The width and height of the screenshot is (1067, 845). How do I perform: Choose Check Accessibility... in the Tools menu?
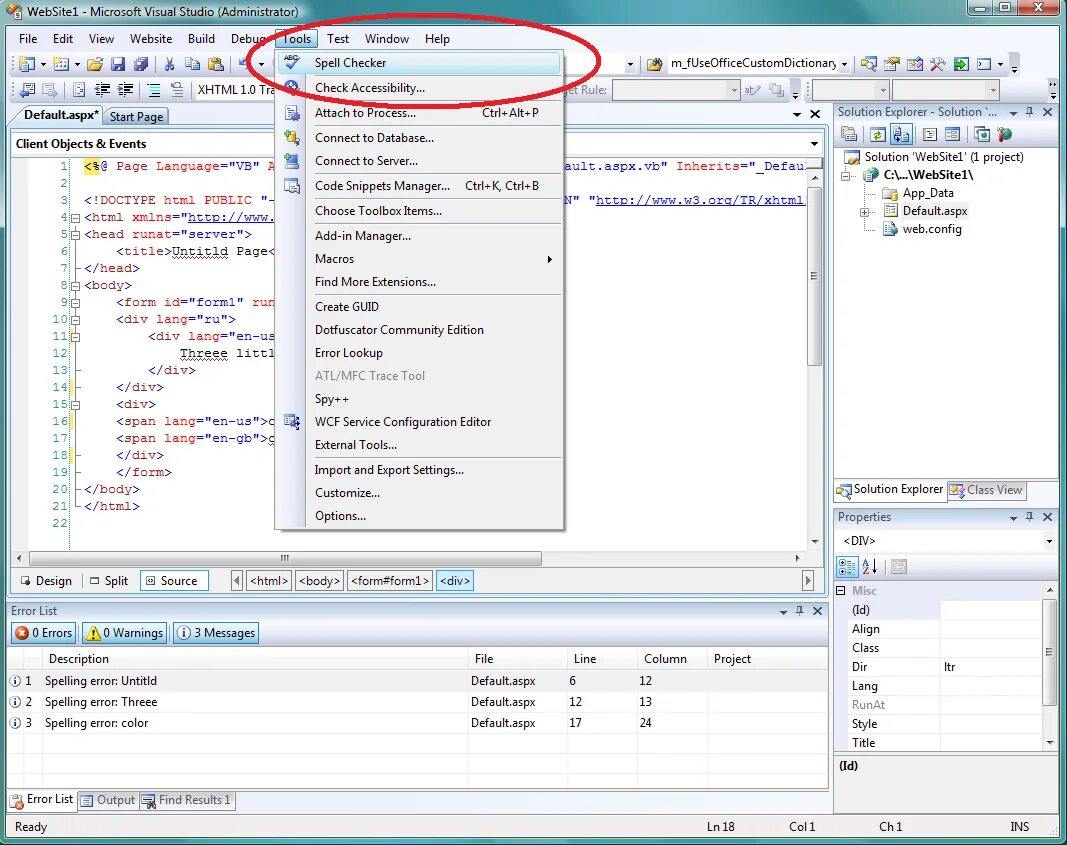tap(418, 88)
